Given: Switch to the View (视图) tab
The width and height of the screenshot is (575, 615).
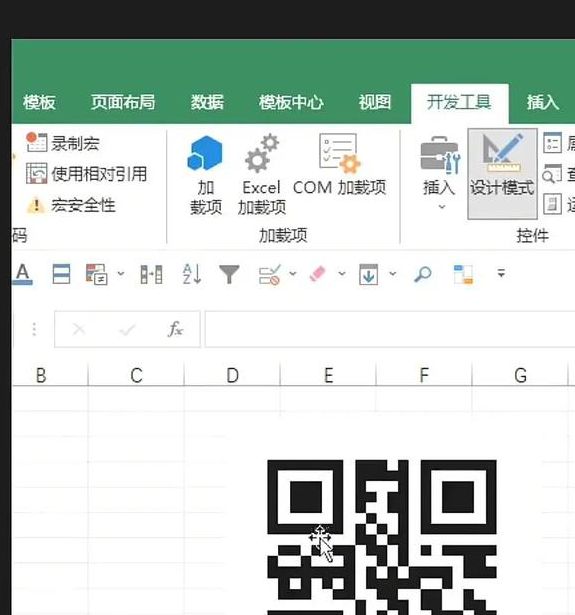Looking at the screenshot, I should (x=375, y=102).
